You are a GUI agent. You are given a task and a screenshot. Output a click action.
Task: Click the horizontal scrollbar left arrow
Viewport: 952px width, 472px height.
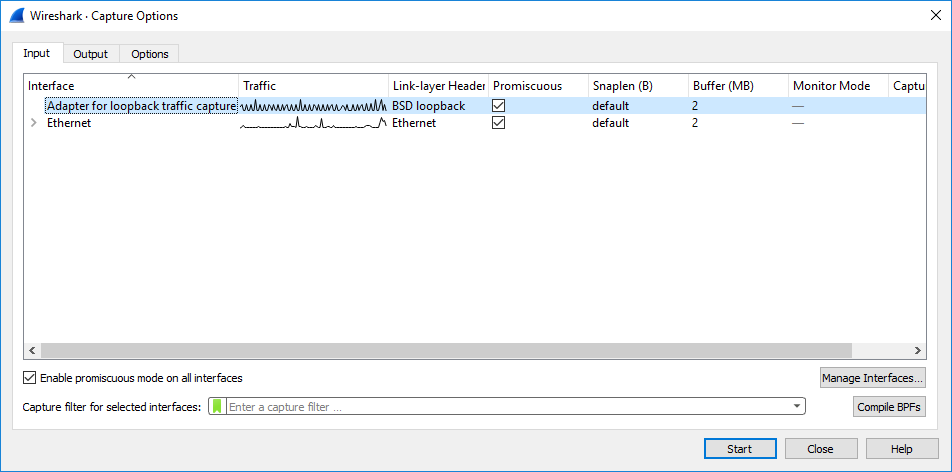pyautogui.click(x=32, y=351)
